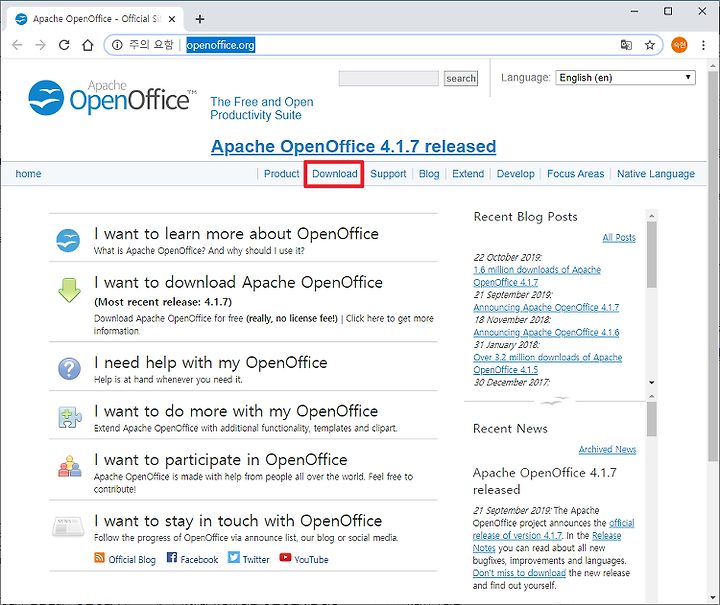Click the Apache OpenOffice logo
Image resolution: width=720 pixels, height=605 pixels.
tap(112, 97)
